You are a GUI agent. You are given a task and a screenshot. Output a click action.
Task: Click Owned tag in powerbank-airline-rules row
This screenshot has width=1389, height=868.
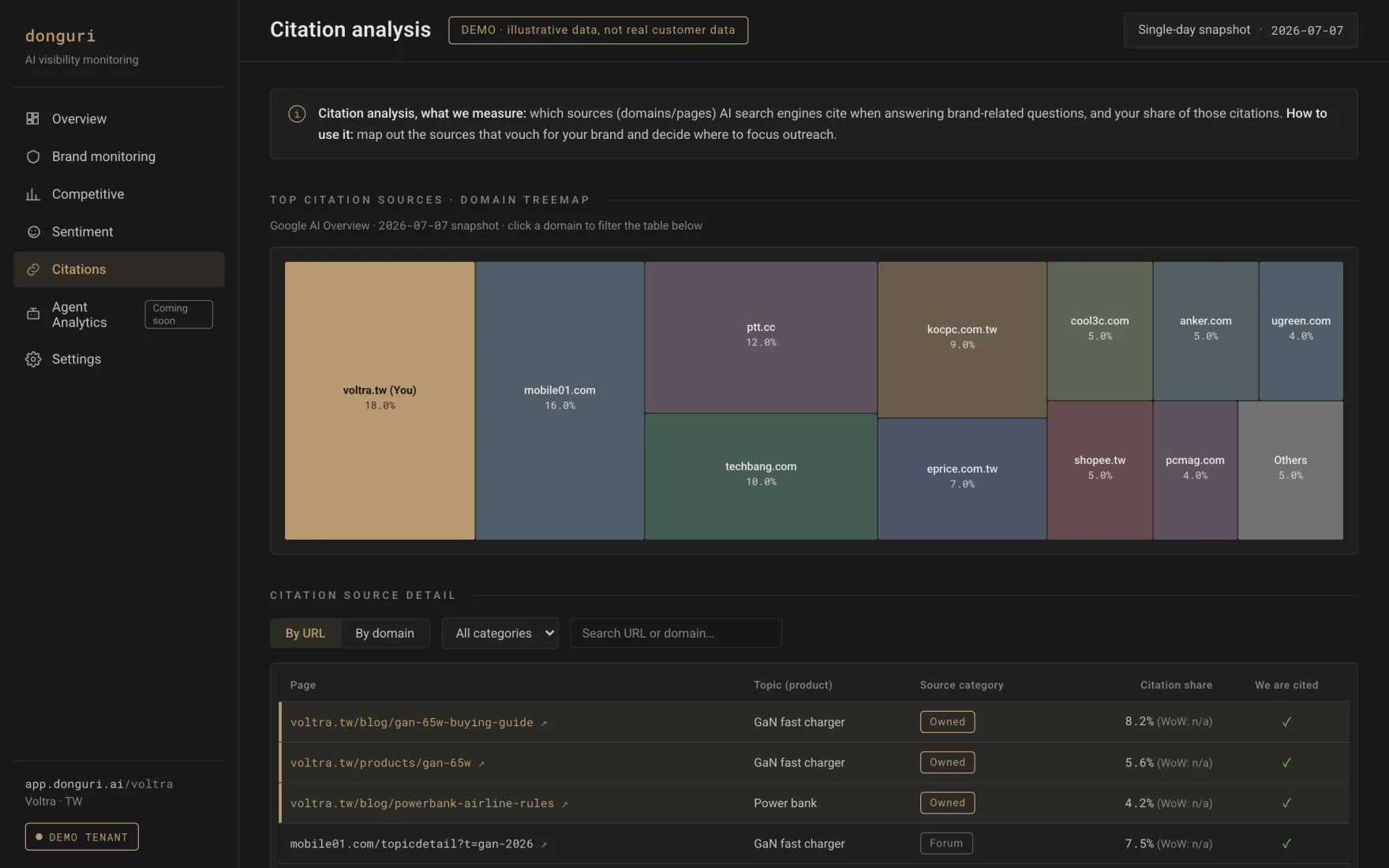coord(947,803)
